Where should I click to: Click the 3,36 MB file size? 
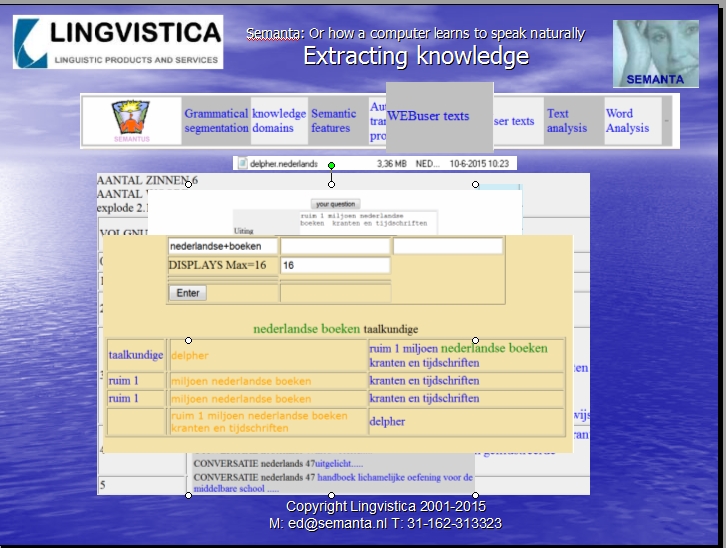coord(392,164)
